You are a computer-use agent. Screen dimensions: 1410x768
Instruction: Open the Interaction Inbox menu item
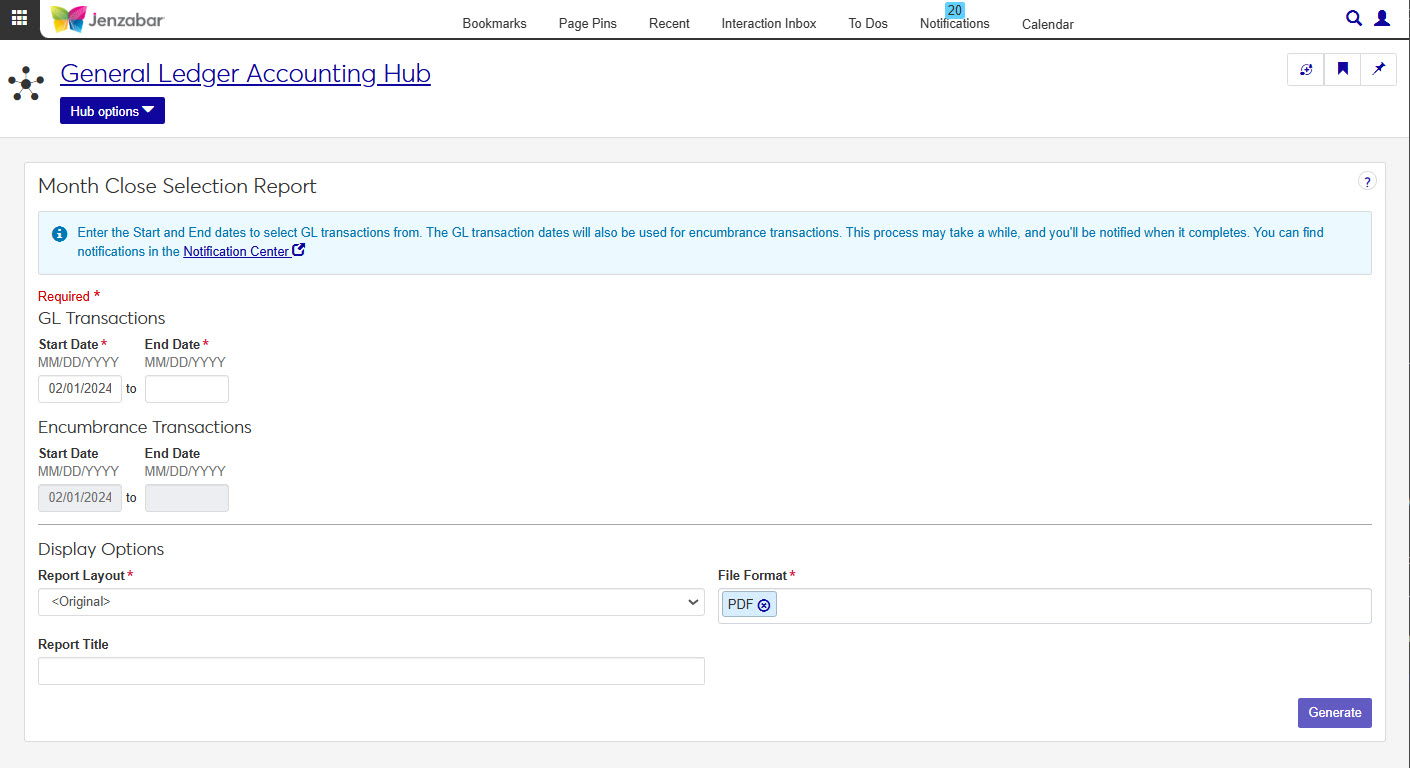coord(768,23)
